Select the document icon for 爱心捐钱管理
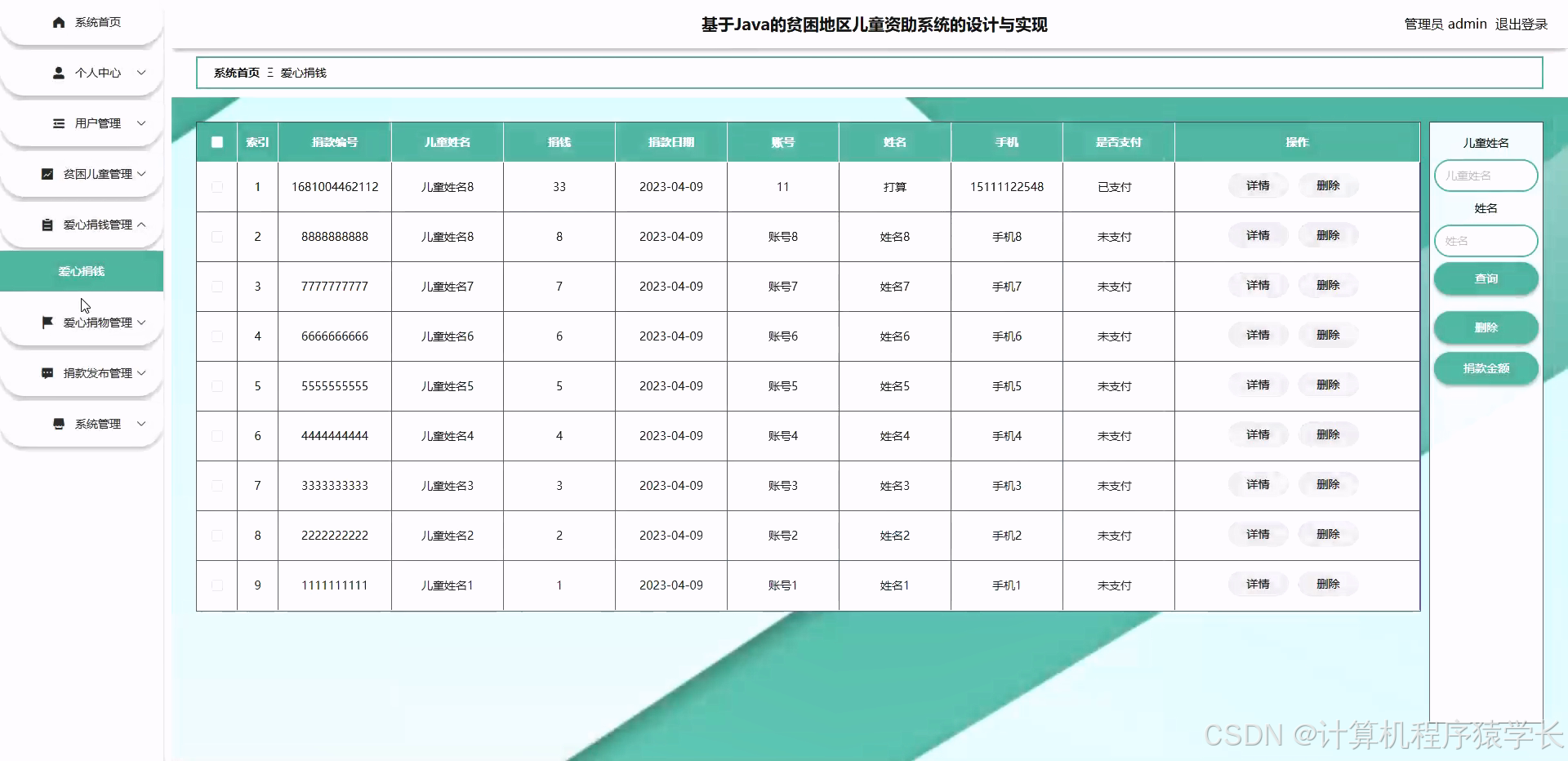This screenshot has width=1568, height=761. pyautogui.click(x=47, y=225)
